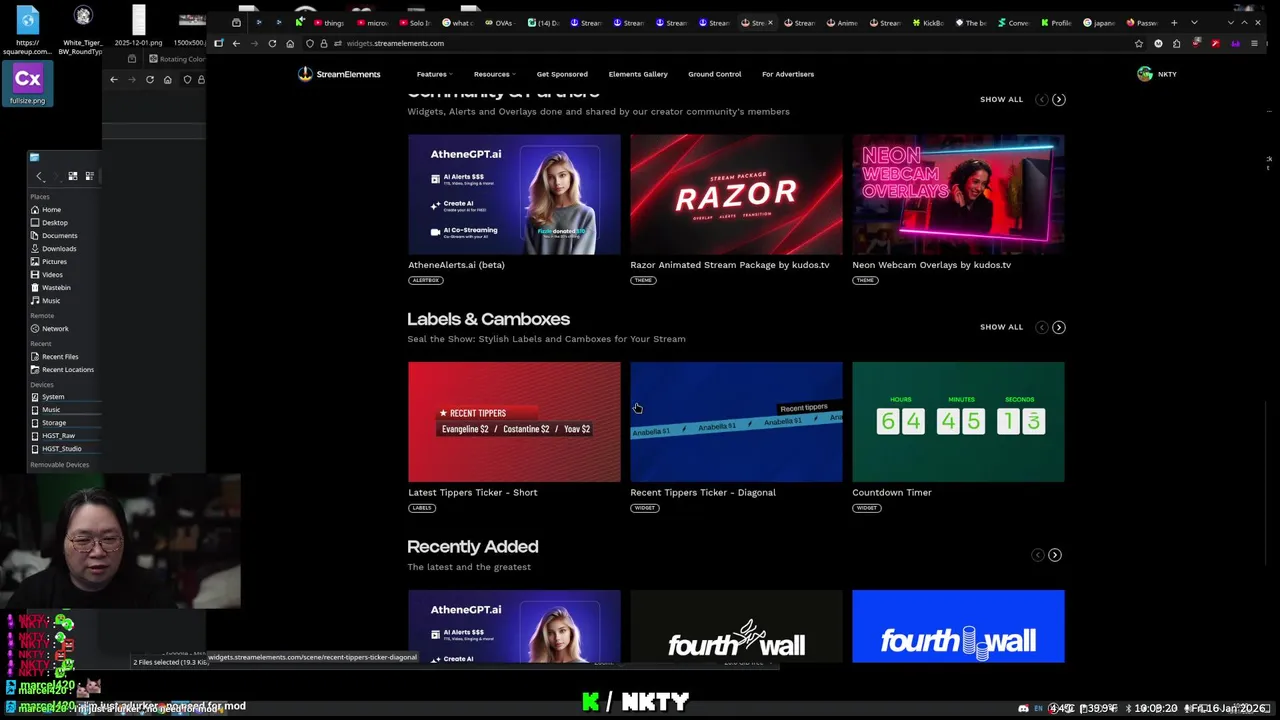
Task: Go back in the StreamElements browser window
Action: [236, 43]
